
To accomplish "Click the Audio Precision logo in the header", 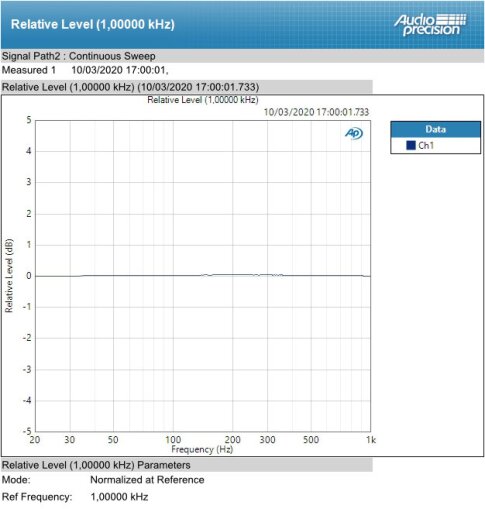I will (430, 25).
